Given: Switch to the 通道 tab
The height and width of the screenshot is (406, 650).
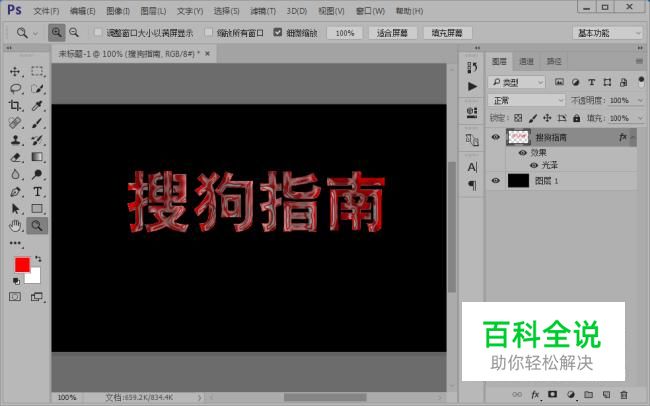Looking at the screenshot, I should click(526, 61).
